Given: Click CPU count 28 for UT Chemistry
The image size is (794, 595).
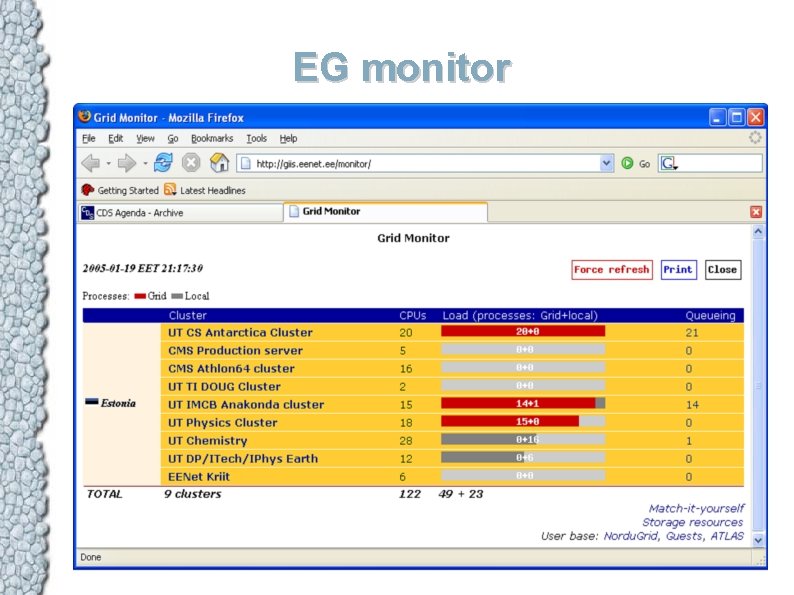Looking at the screenshot, I should click(x=406, y=441).
